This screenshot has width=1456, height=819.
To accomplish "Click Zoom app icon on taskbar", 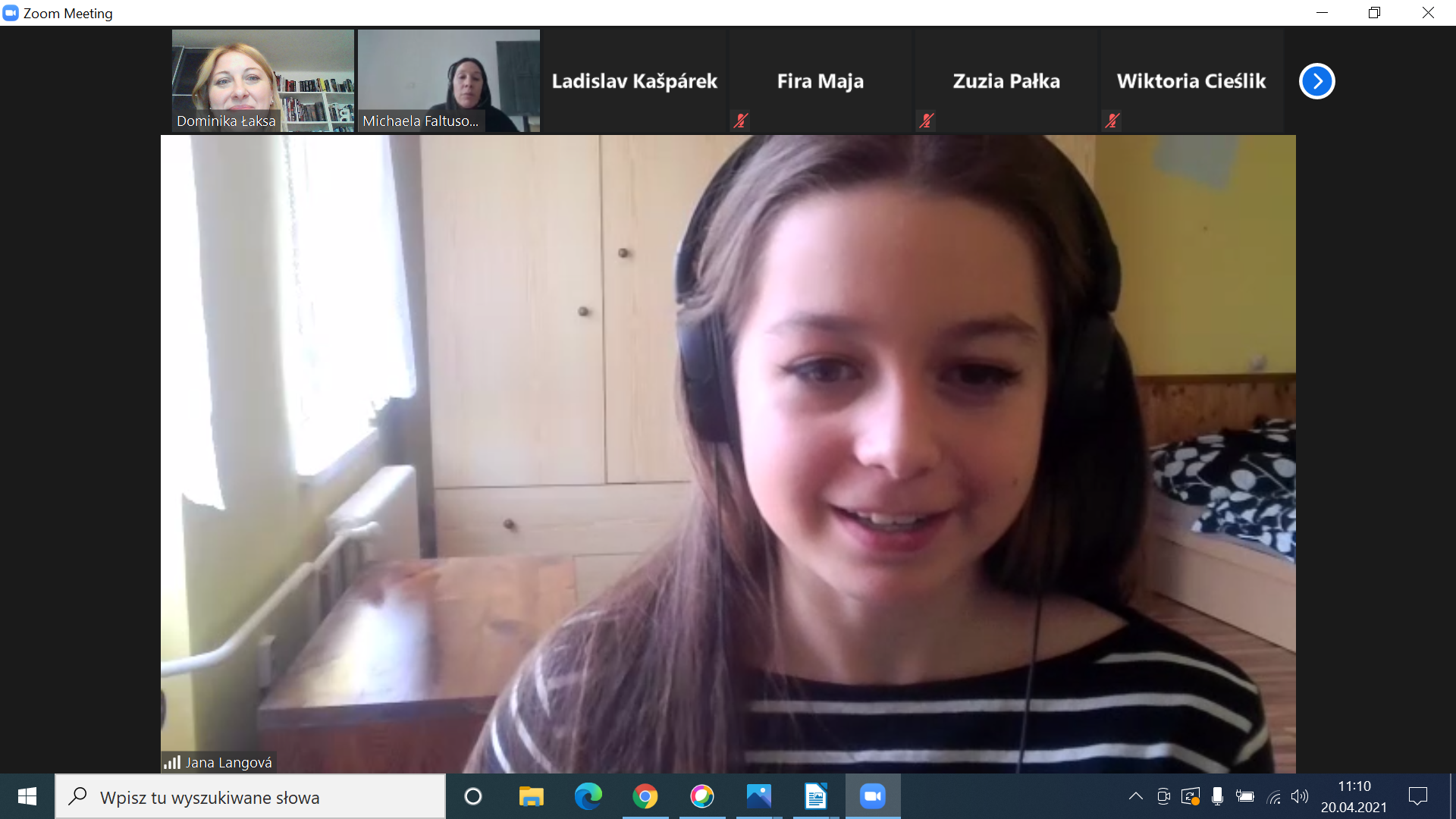I will [873, 796].
